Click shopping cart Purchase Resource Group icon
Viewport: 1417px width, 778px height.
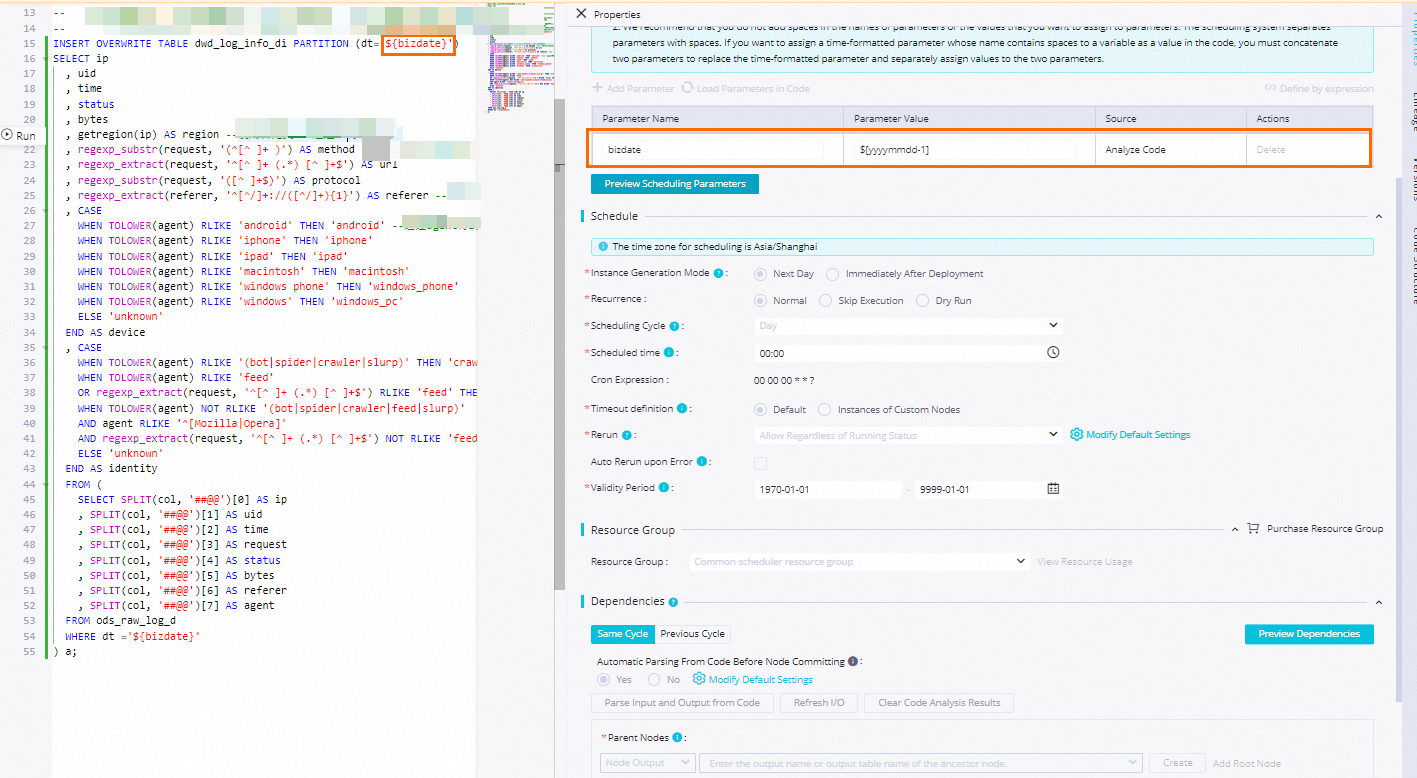(x=1253, y=528)
